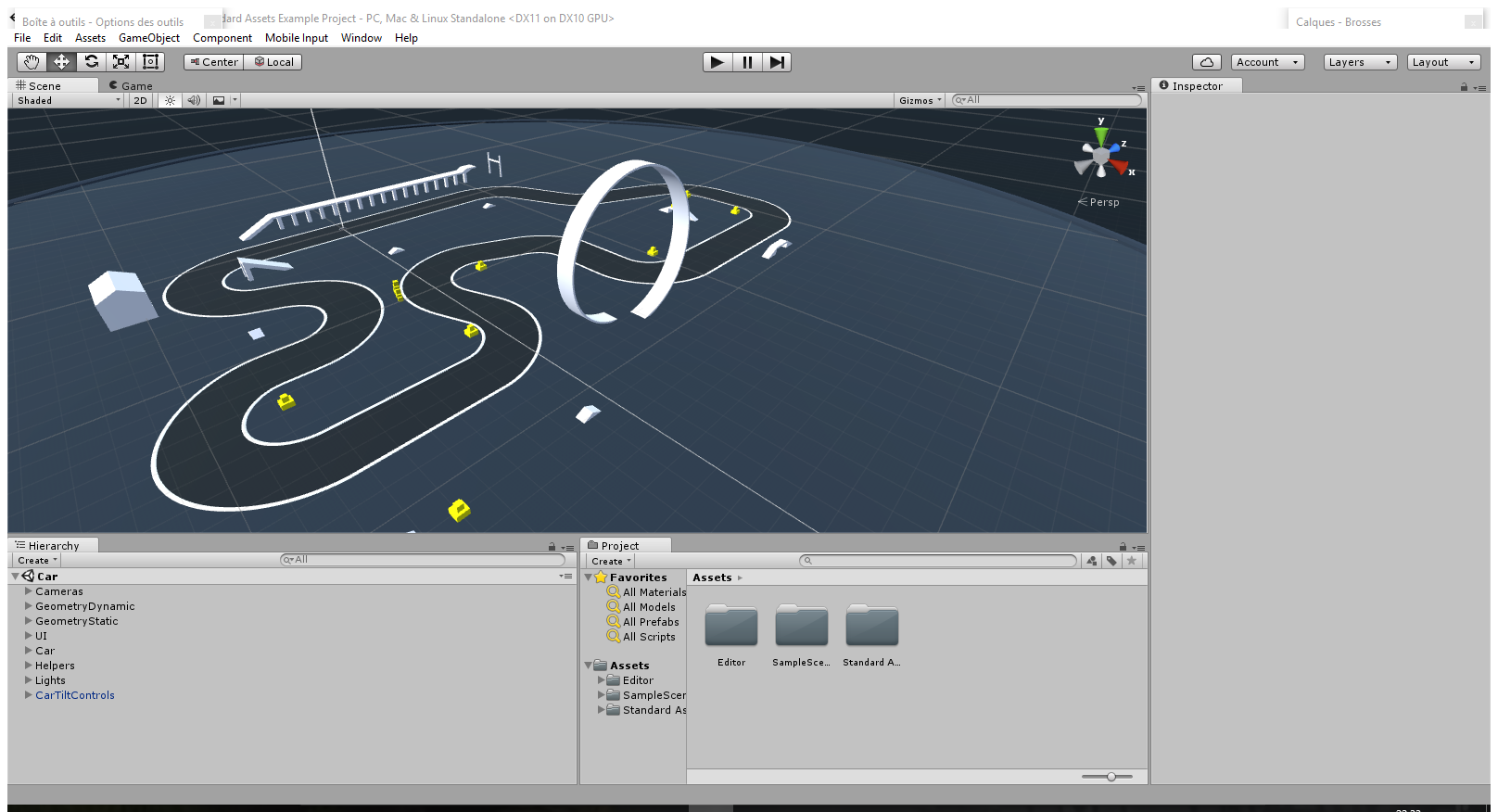The width and height of the screenshot is (1498, 812).
Task: Switch to the Game tab
Action: [x=131, y=85]
